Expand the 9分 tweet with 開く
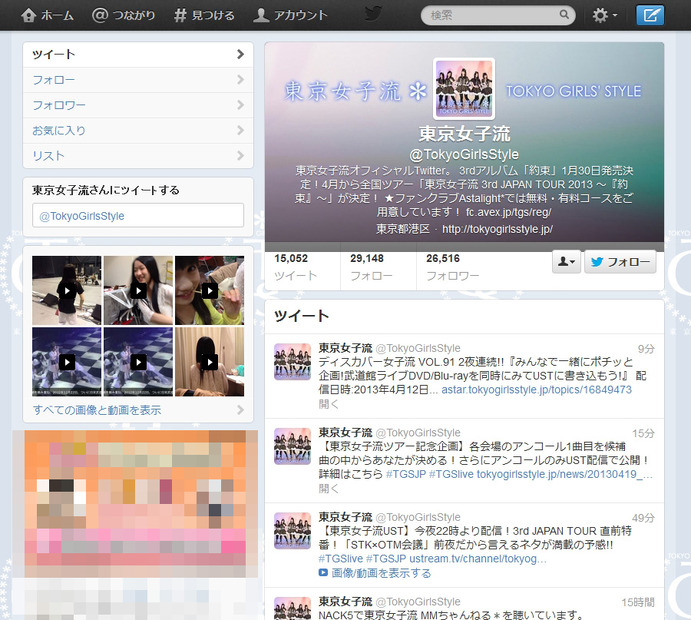Viewport: 691px width, 620px height. click(x=328, y=404)
